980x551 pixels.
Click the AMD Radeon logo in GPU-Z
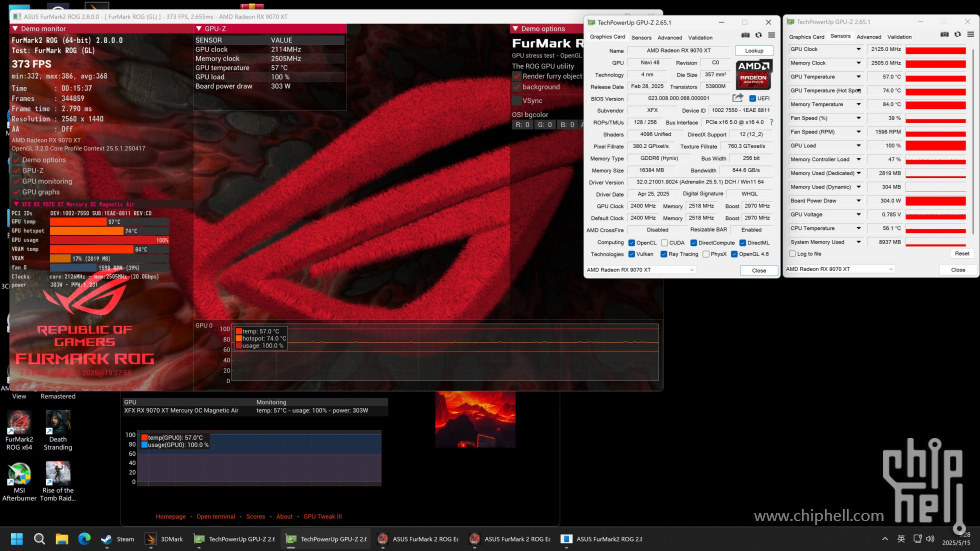tap(754, 74)
